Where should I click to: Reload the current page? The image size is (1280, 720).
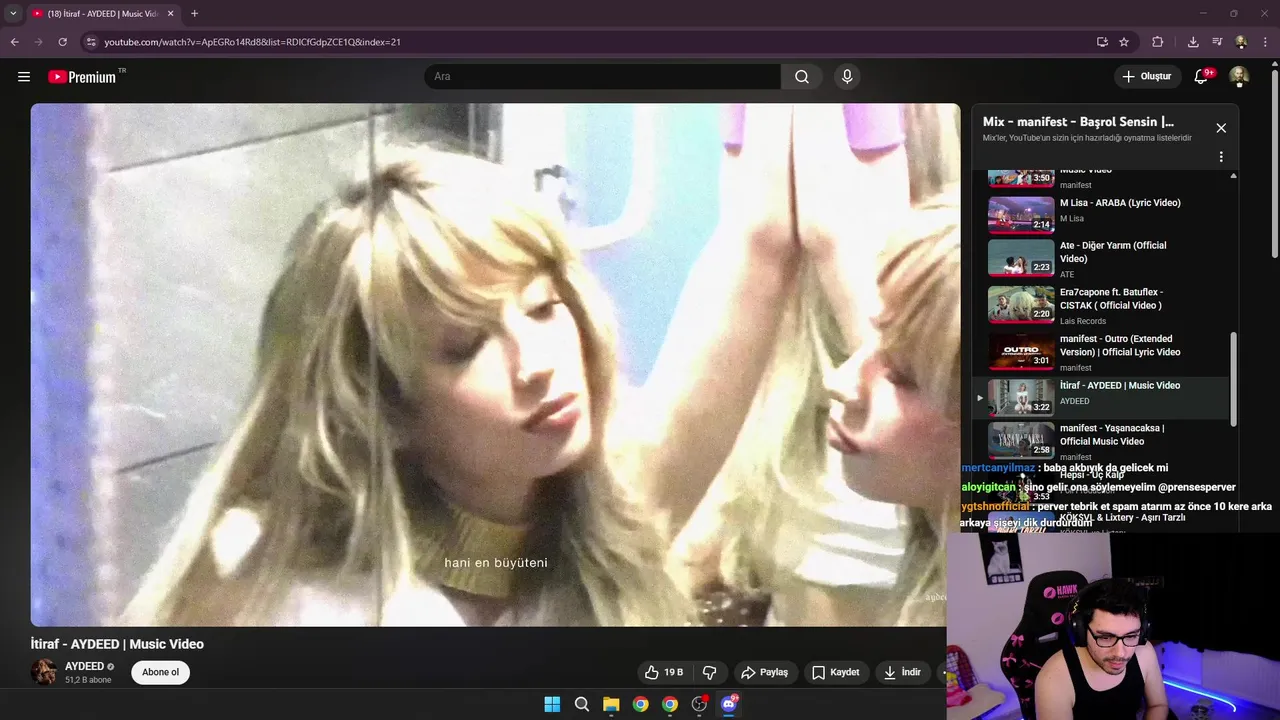[x=62, y=42]
